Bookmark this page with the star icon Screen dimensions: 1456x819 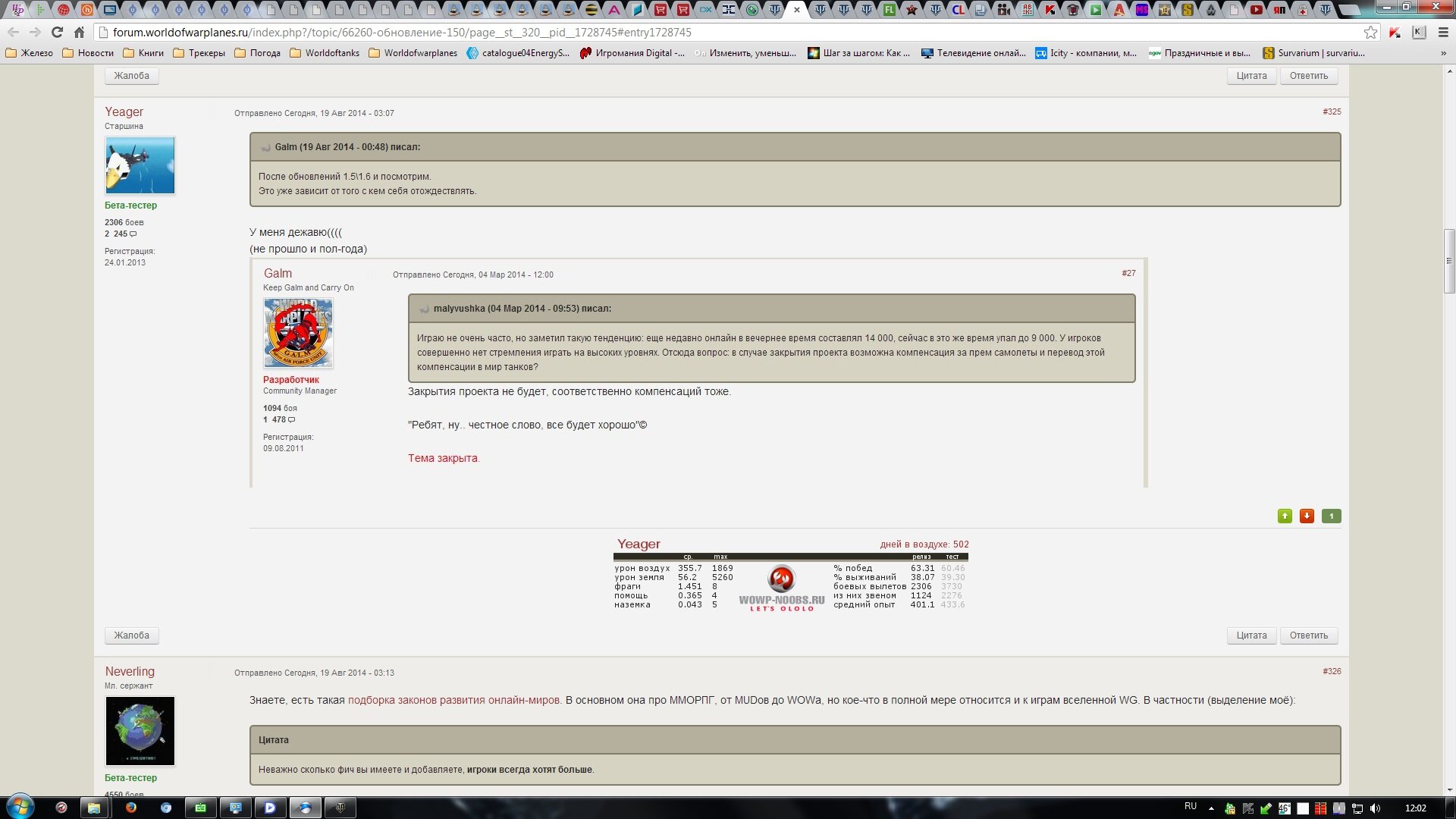click(1370, 33)
